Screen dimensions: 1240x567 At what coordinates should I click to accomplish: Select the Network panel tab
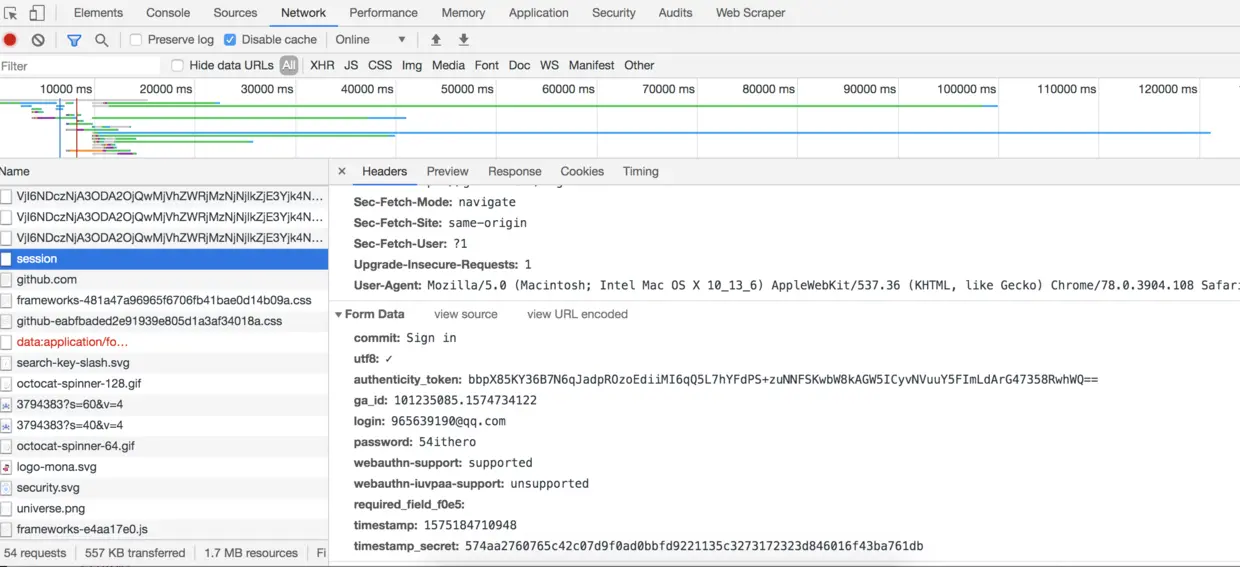[303, 13]
